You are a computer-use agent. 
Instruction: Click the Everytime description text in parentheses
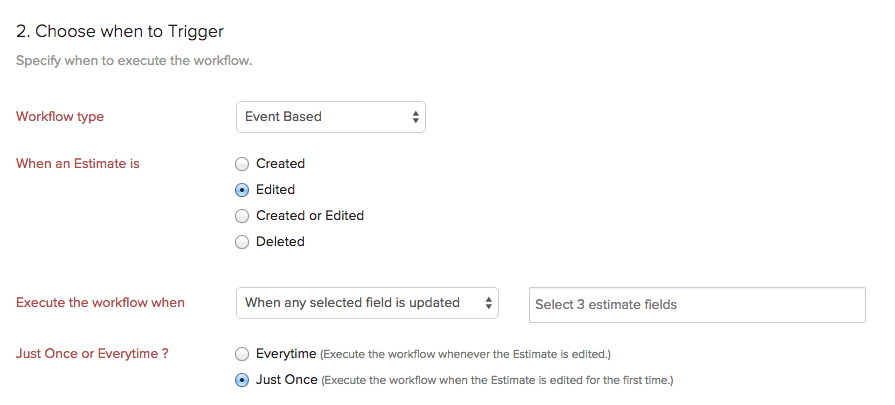tap(465, 355)
